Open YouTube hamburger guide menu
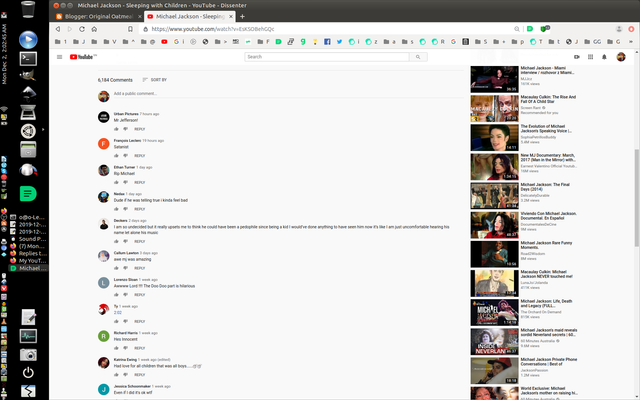 pyautogui.click(x=60, y=57)
